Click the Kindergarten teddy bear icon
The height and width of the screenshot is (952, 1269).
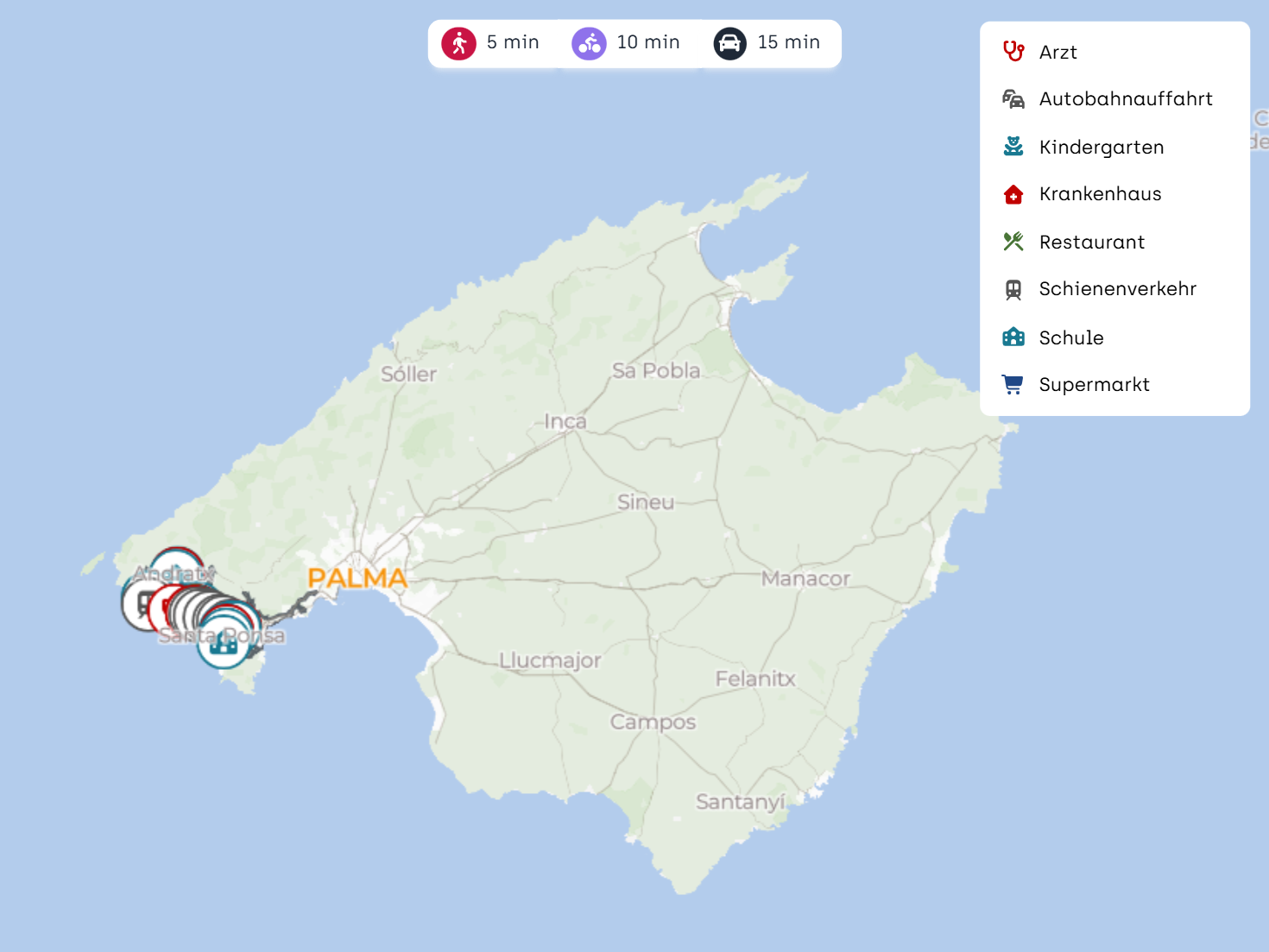(1013, 147)
